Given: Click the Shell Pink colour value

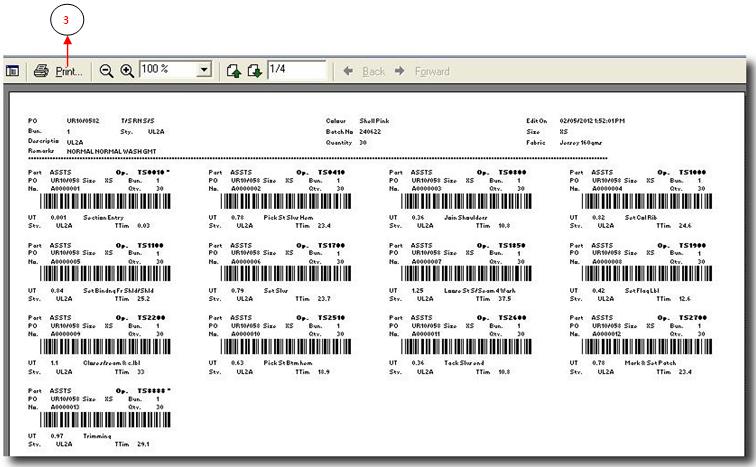Looking at the screenshot, I should click(x=373, y=121).
